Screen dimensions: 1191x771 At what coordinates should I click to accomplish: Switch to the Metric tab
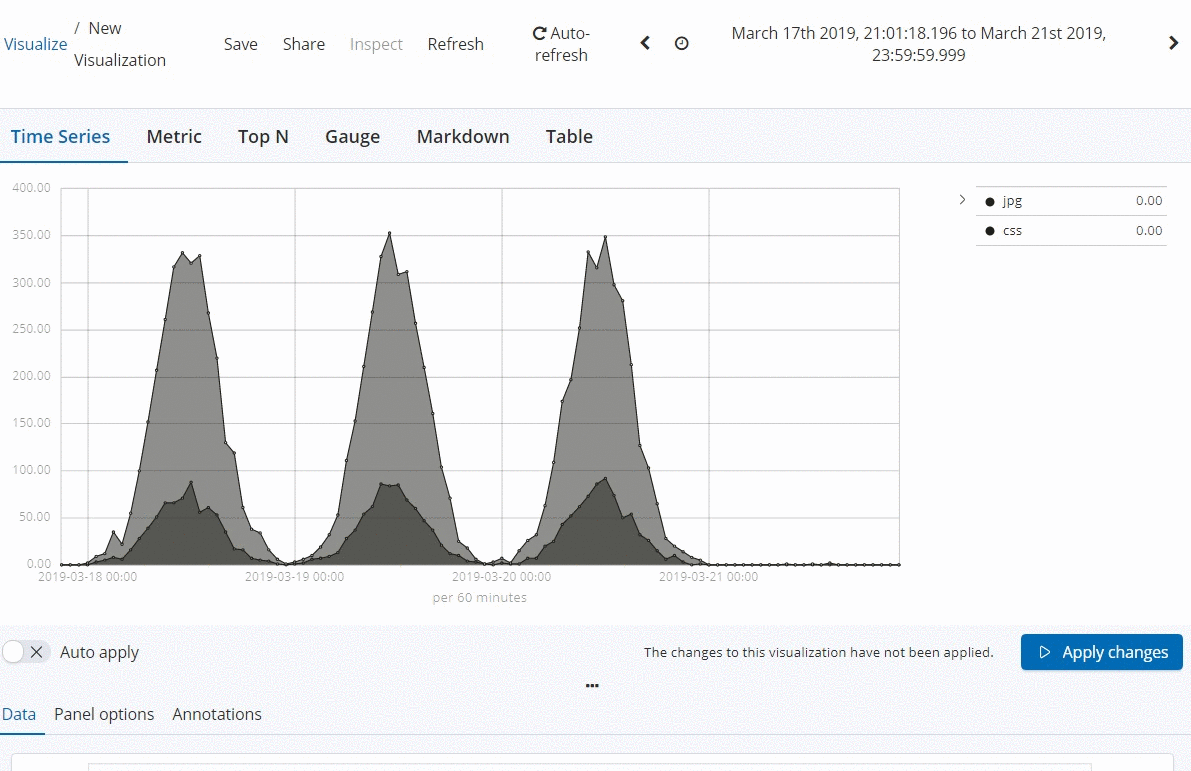(174, 137)
